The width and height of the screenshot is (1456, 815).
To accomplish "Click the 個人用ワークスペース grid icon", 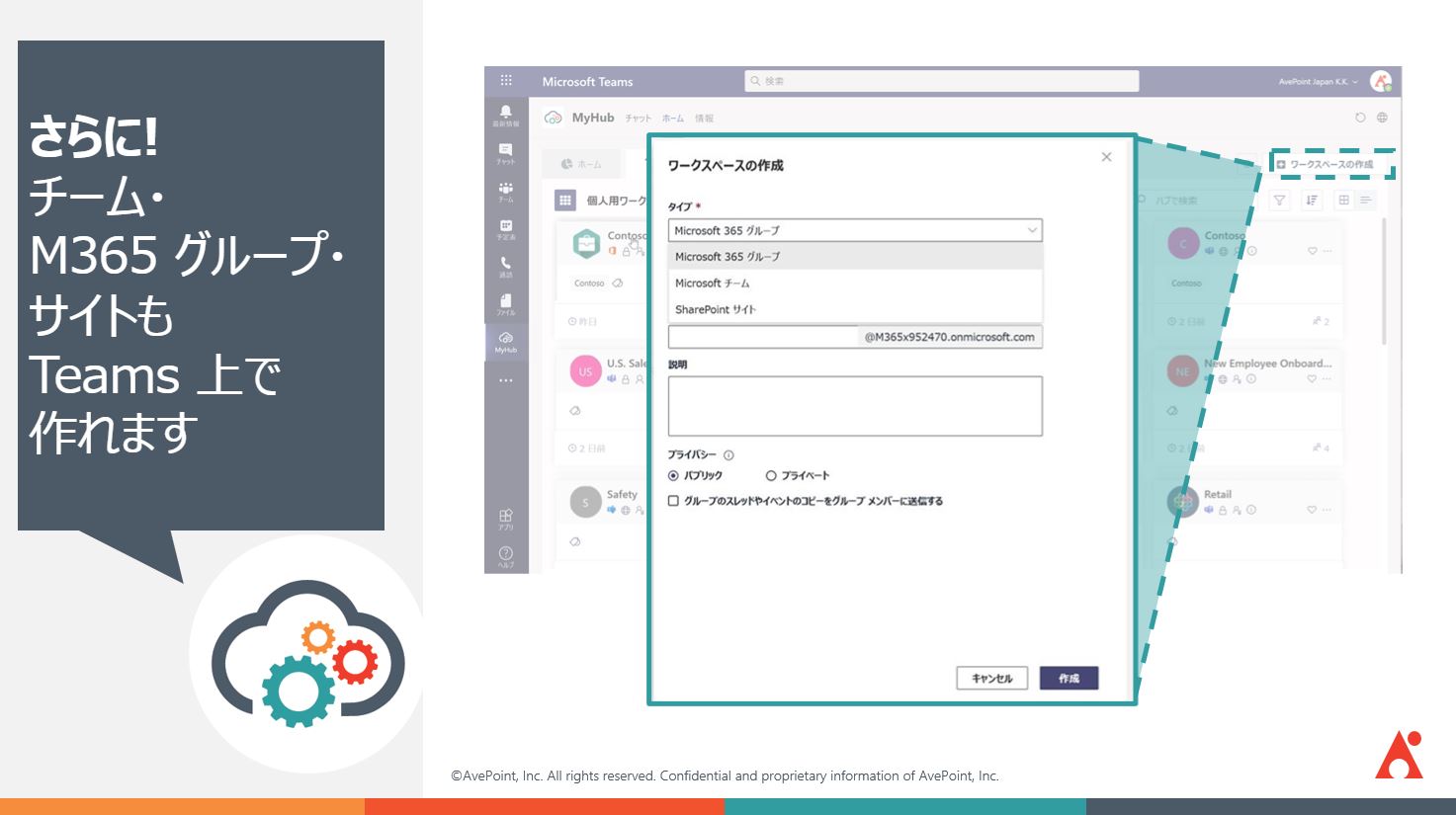I will (565, 200).
